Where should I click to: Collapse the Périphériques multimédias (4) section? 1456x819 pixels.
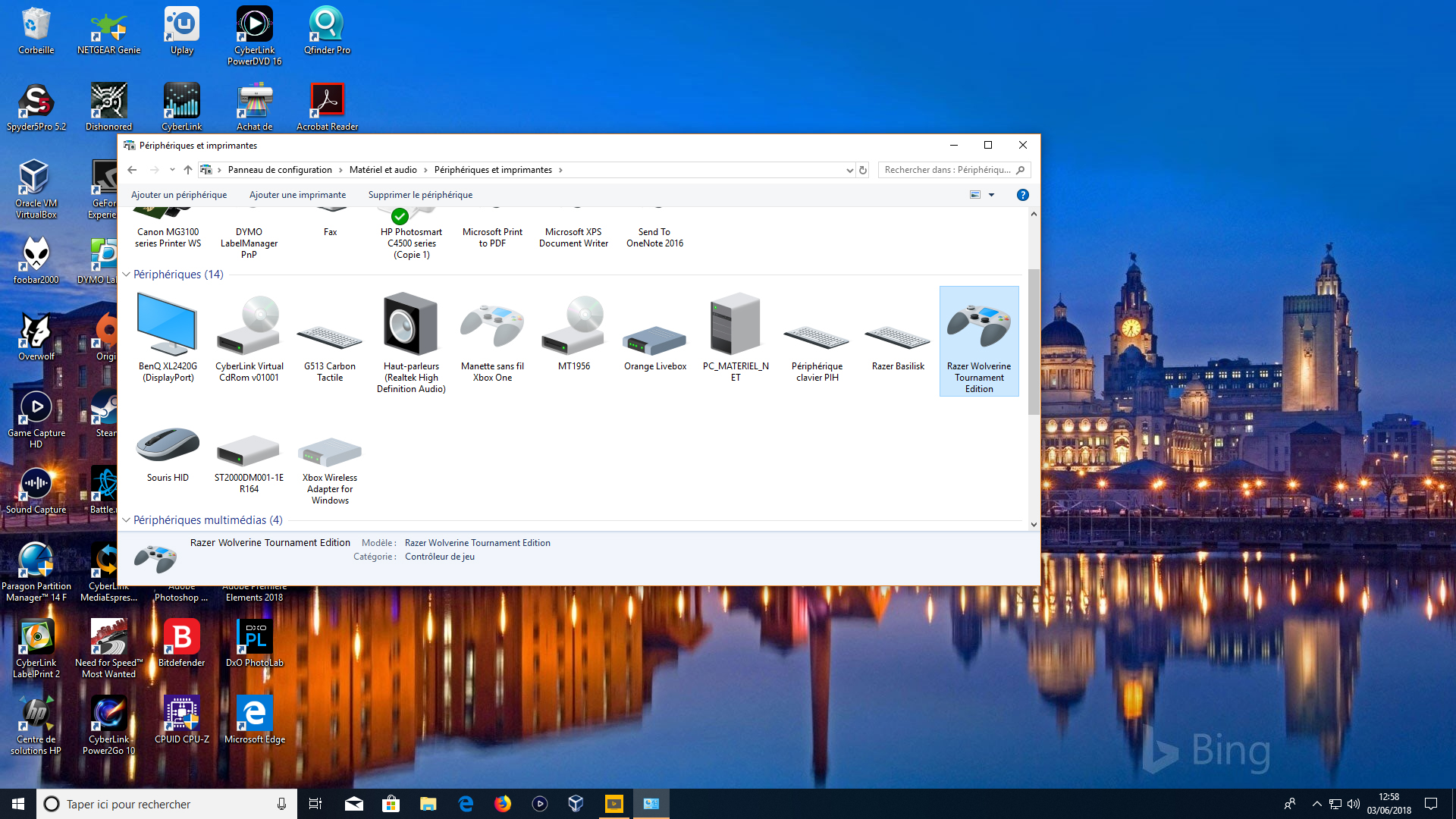pos(127,520)
